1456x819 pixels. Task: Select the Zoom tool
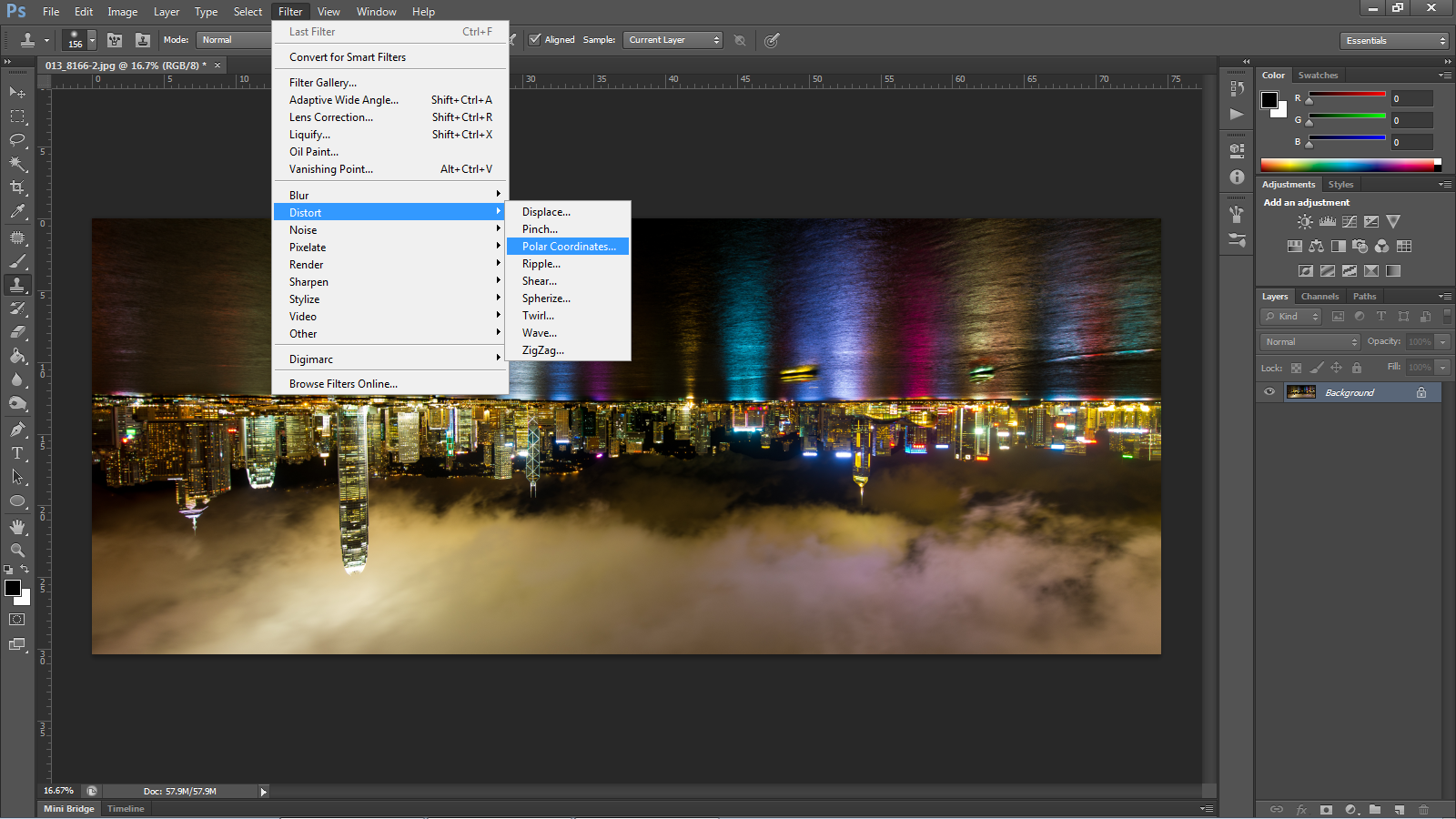(x=17, y=551)
